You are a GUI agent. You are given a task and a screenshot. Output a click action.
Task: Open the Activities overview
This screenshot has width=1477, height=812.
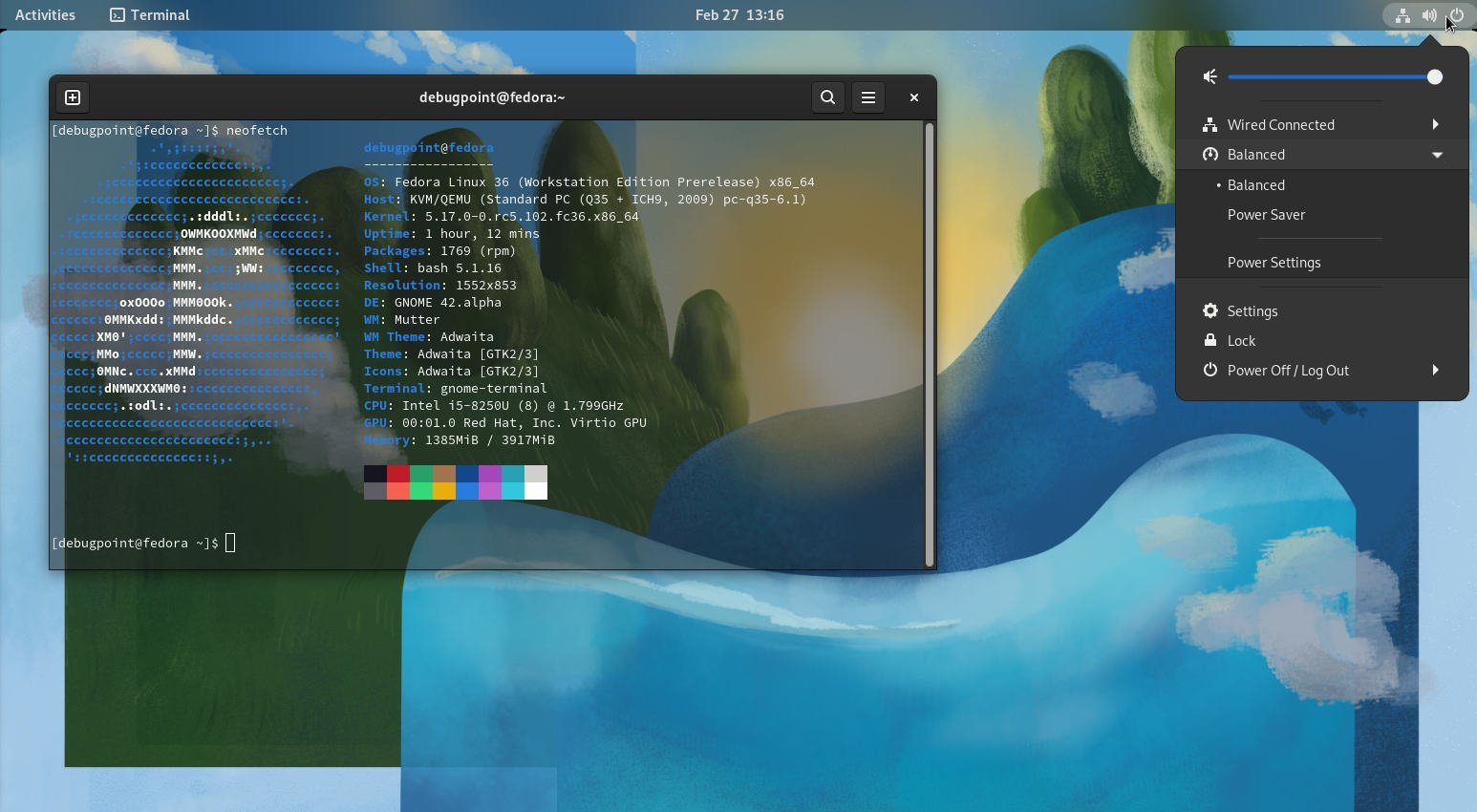[44, 14]
